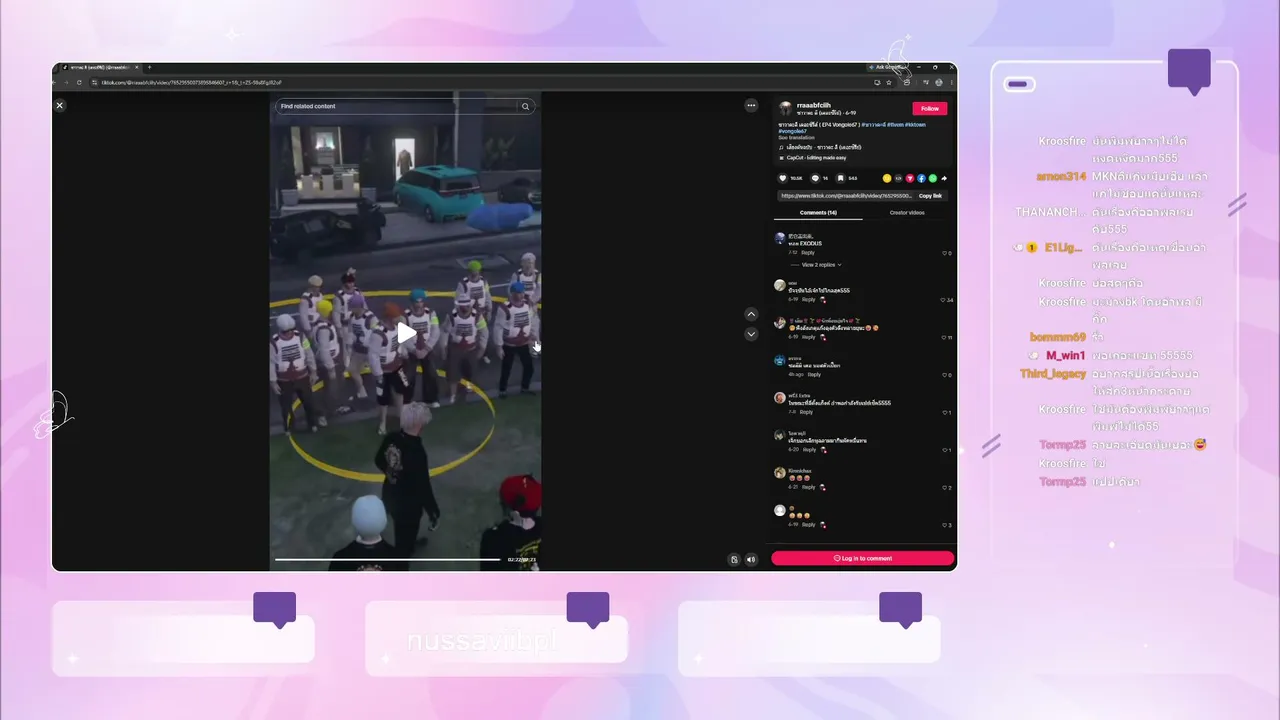Like the 4h ago comment heart

945,375
